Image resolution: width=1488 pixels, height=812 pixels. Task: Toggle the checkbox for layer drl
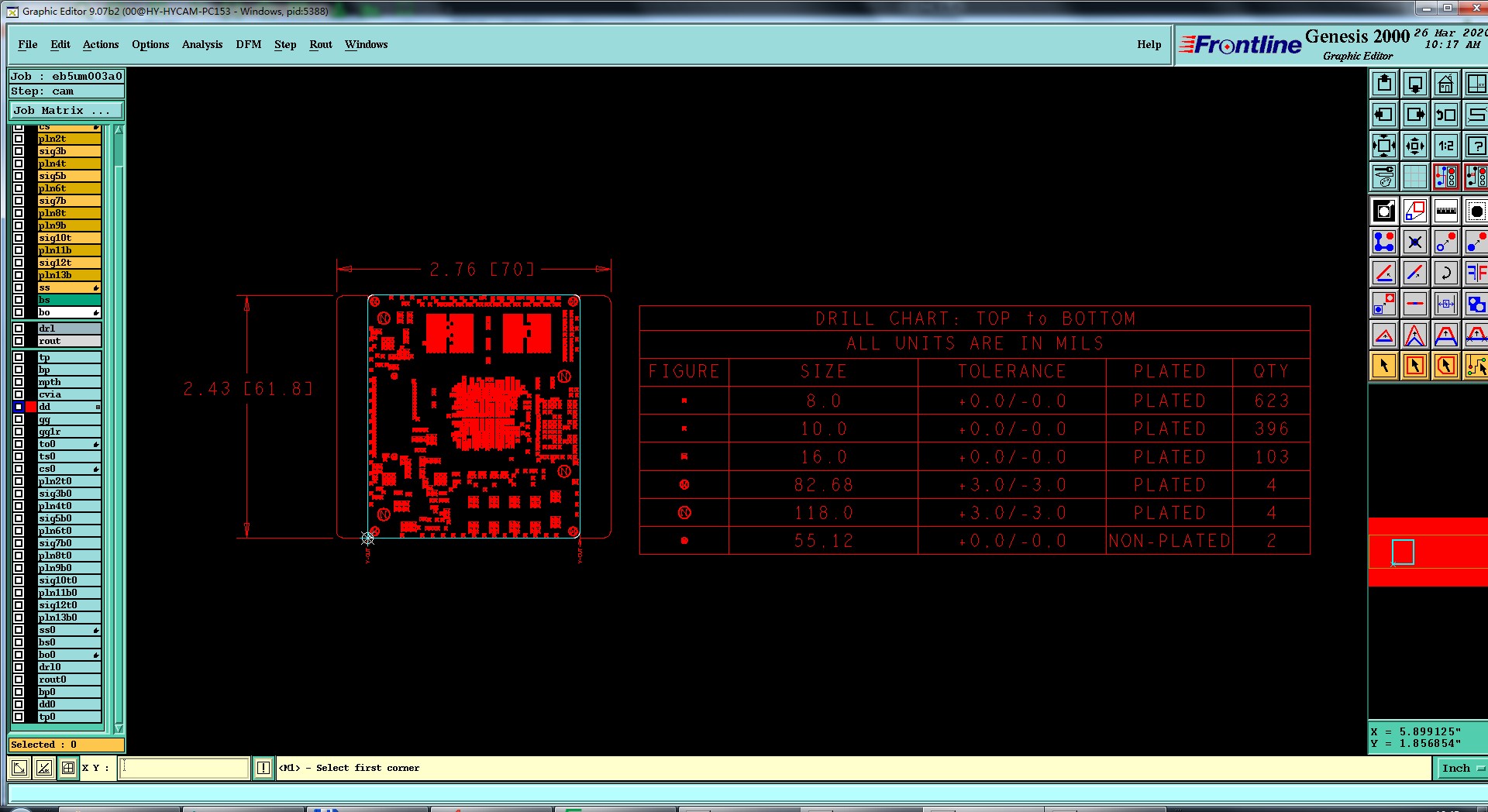19,329
